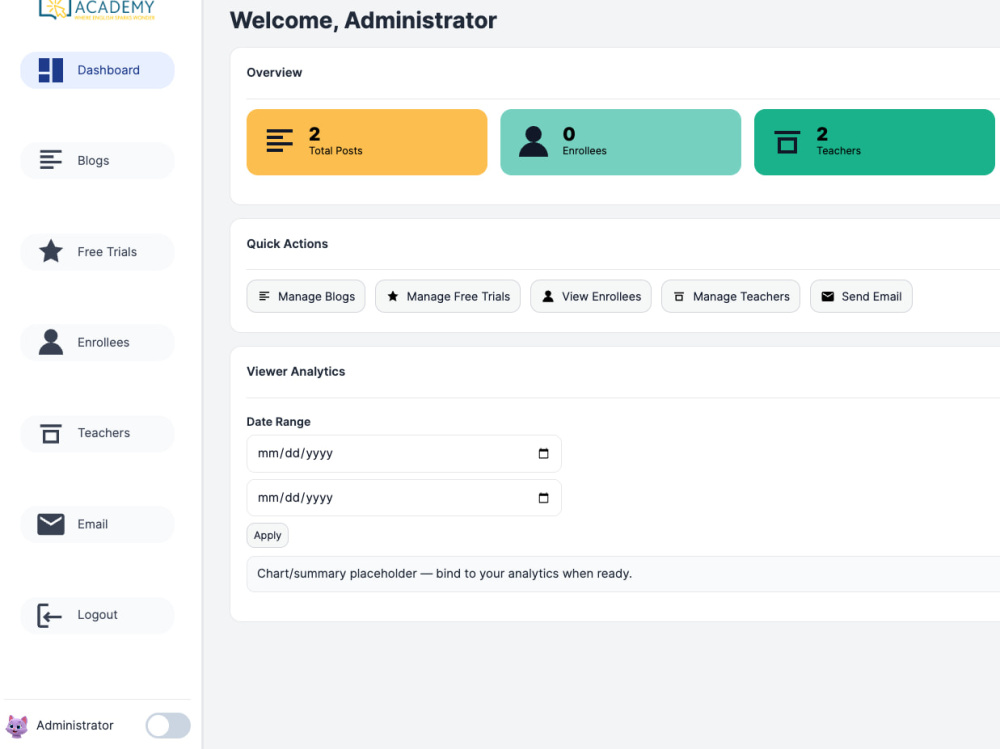Click the Administrator name in sidebar footer
Image resolution: width=1000 pixels, height=749 pixels.
75,725
